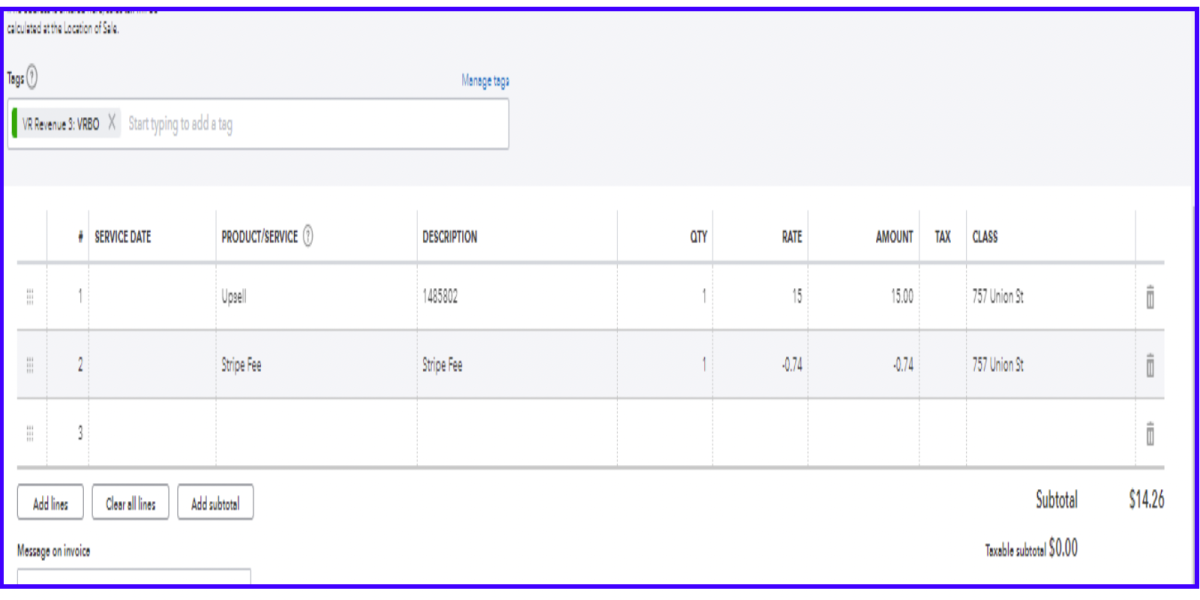1200x600 pixels.
Task: Open Product/Service column help icon
Action: (x=308, y=237)
